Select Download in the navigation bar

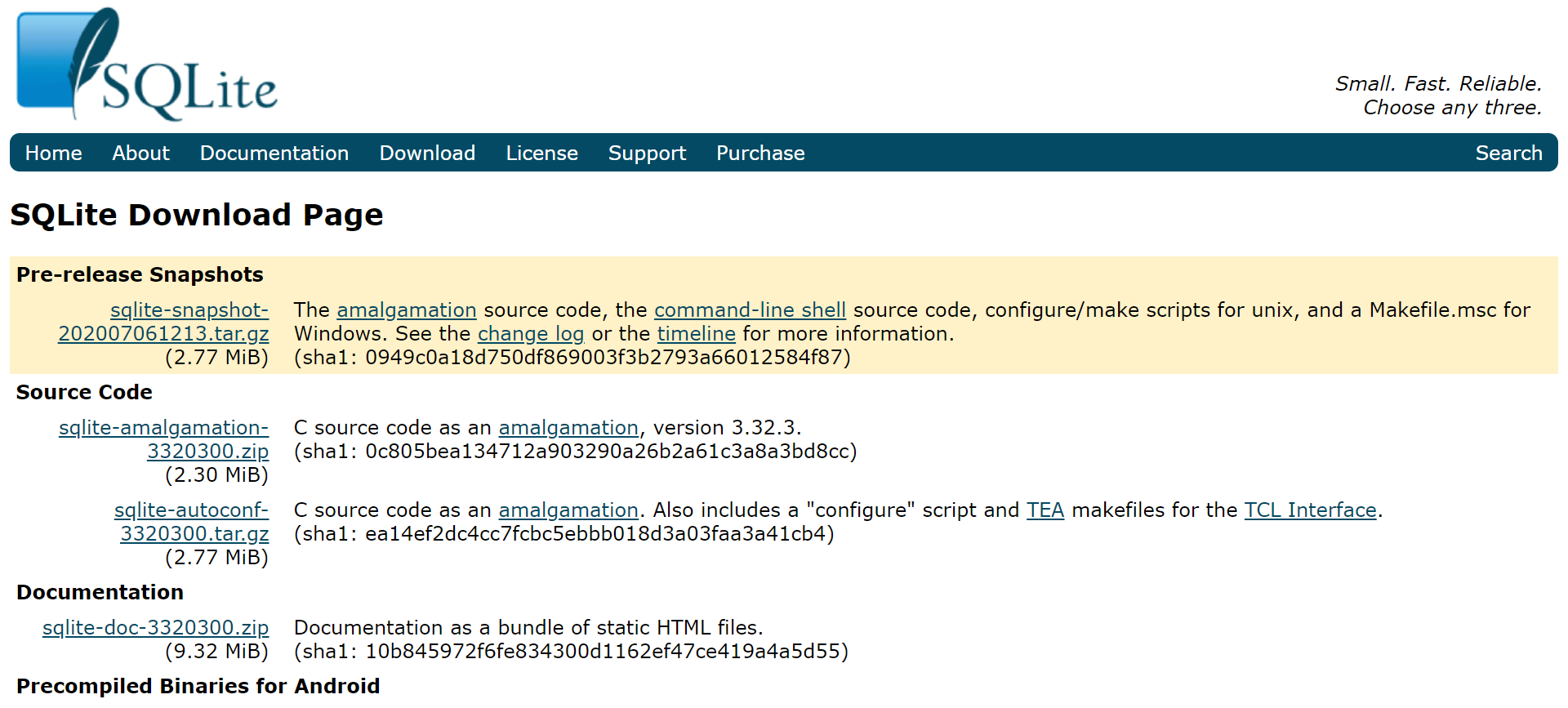click(x=427, y=153)
